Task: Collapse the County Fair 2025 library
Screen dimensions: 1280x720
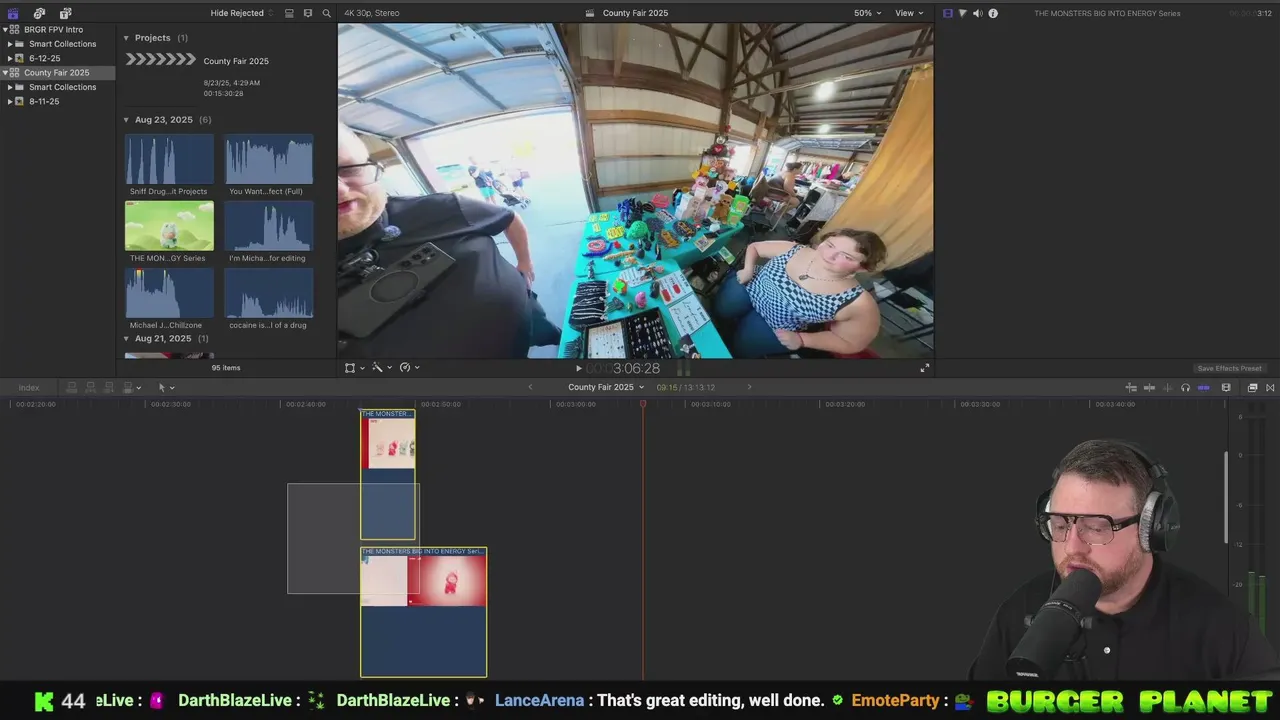Action: coord(6,73)
